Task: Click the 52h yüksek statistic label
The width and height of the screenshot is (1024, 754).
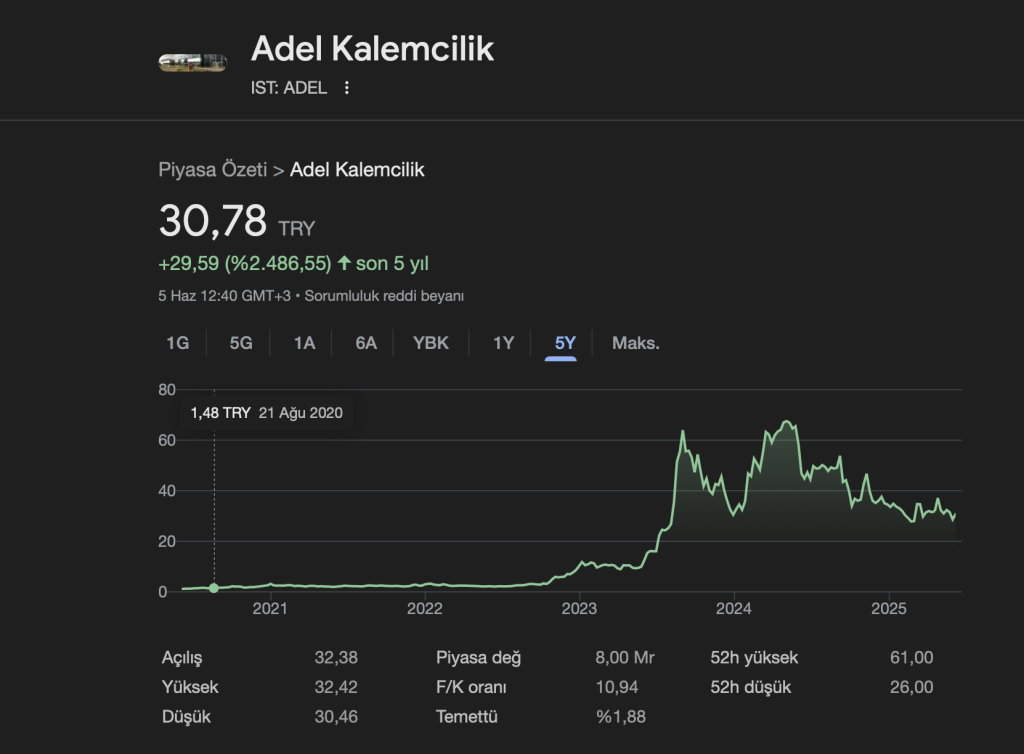Action: [x=754, y=658]
